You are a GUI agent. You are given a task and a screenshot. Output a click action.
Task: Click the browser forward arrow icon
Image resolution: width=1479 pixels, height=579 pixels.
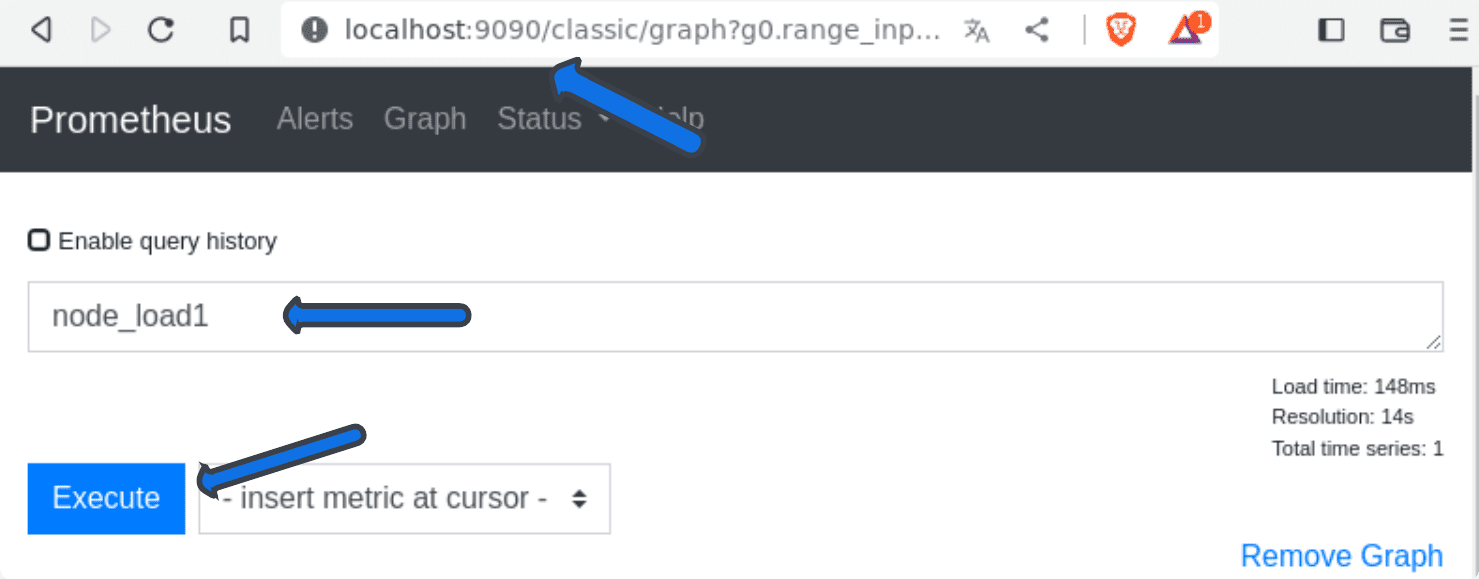click(100, 31)
